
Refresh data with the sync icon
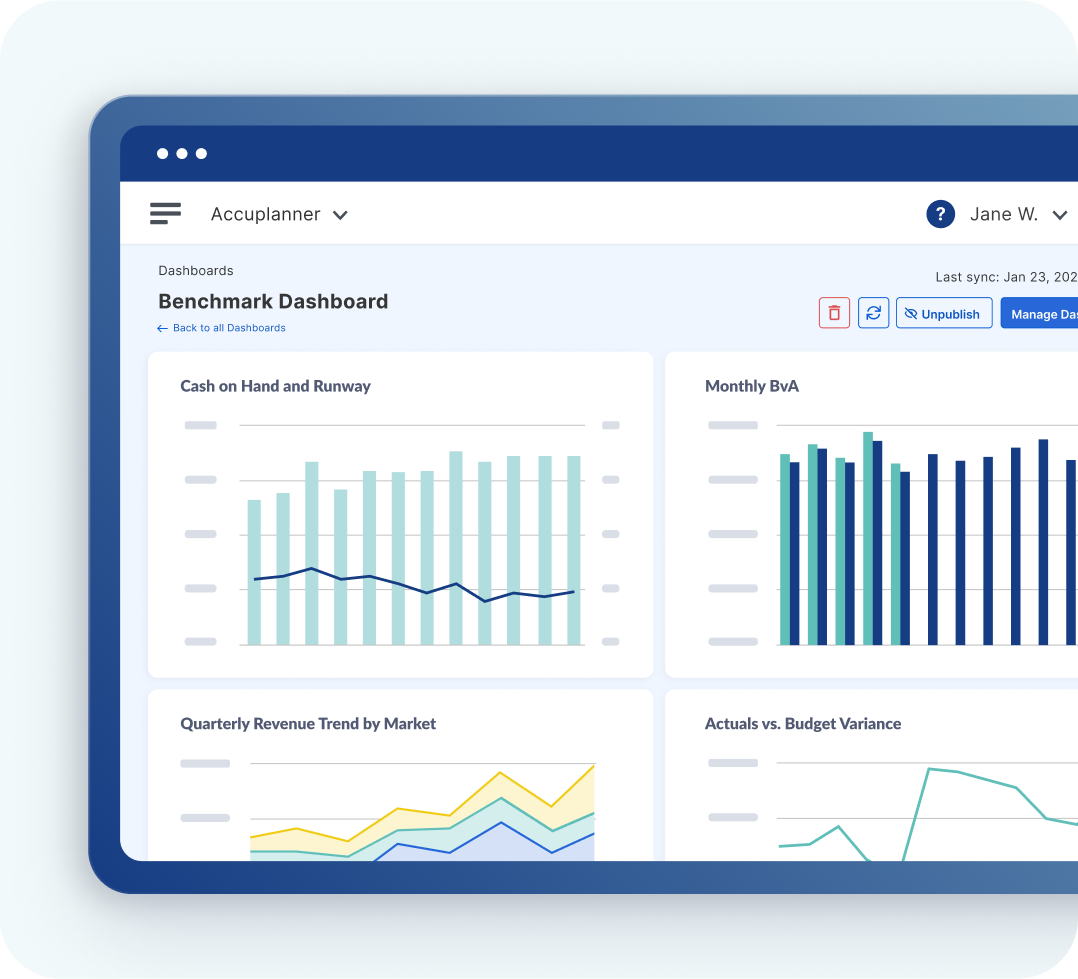point(873,313)
